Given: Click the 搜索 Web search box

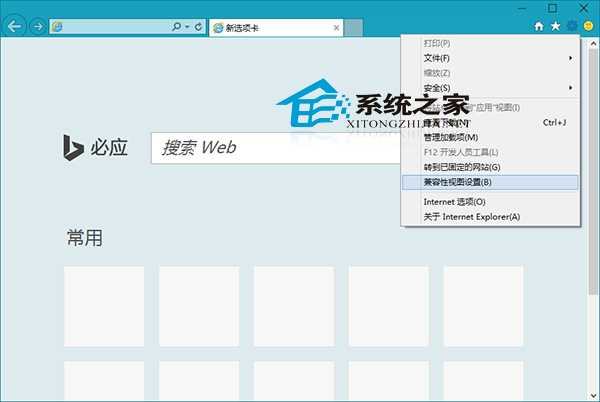Looking at the screenshot, I should [276, 148].
